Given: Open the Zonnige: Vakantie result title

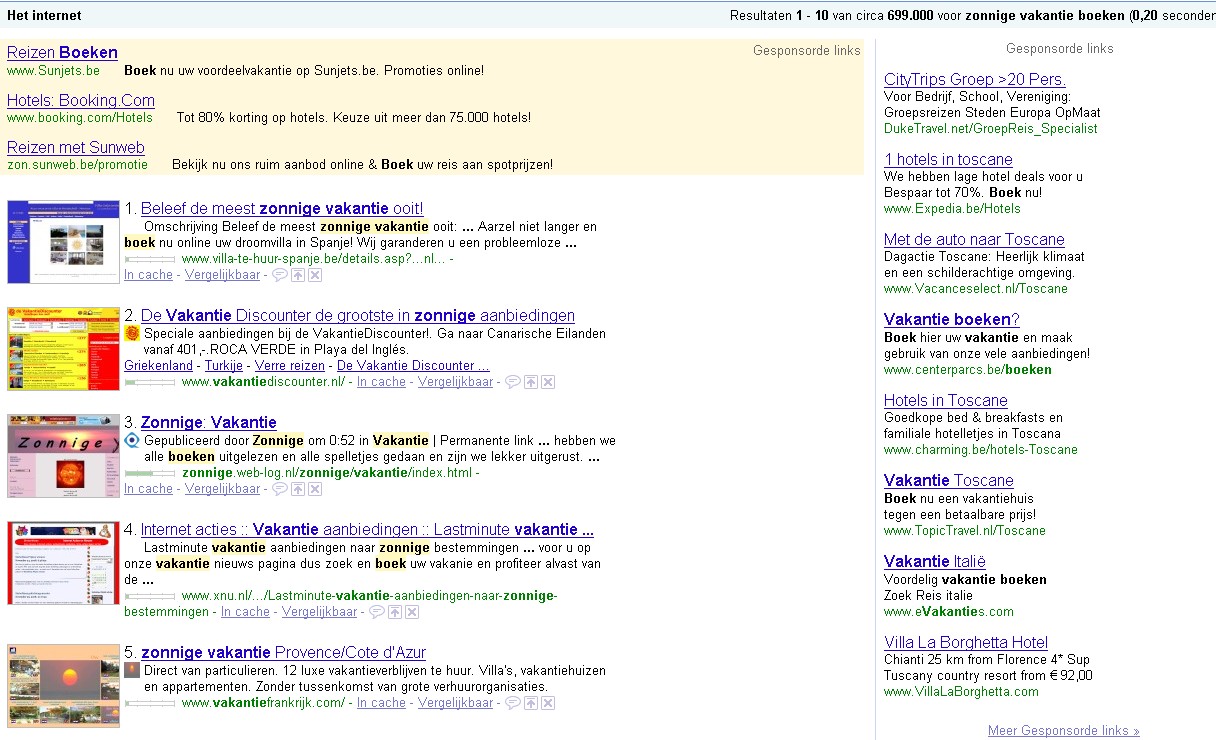Looking at the screenshot, I should (x=209, y=422).
